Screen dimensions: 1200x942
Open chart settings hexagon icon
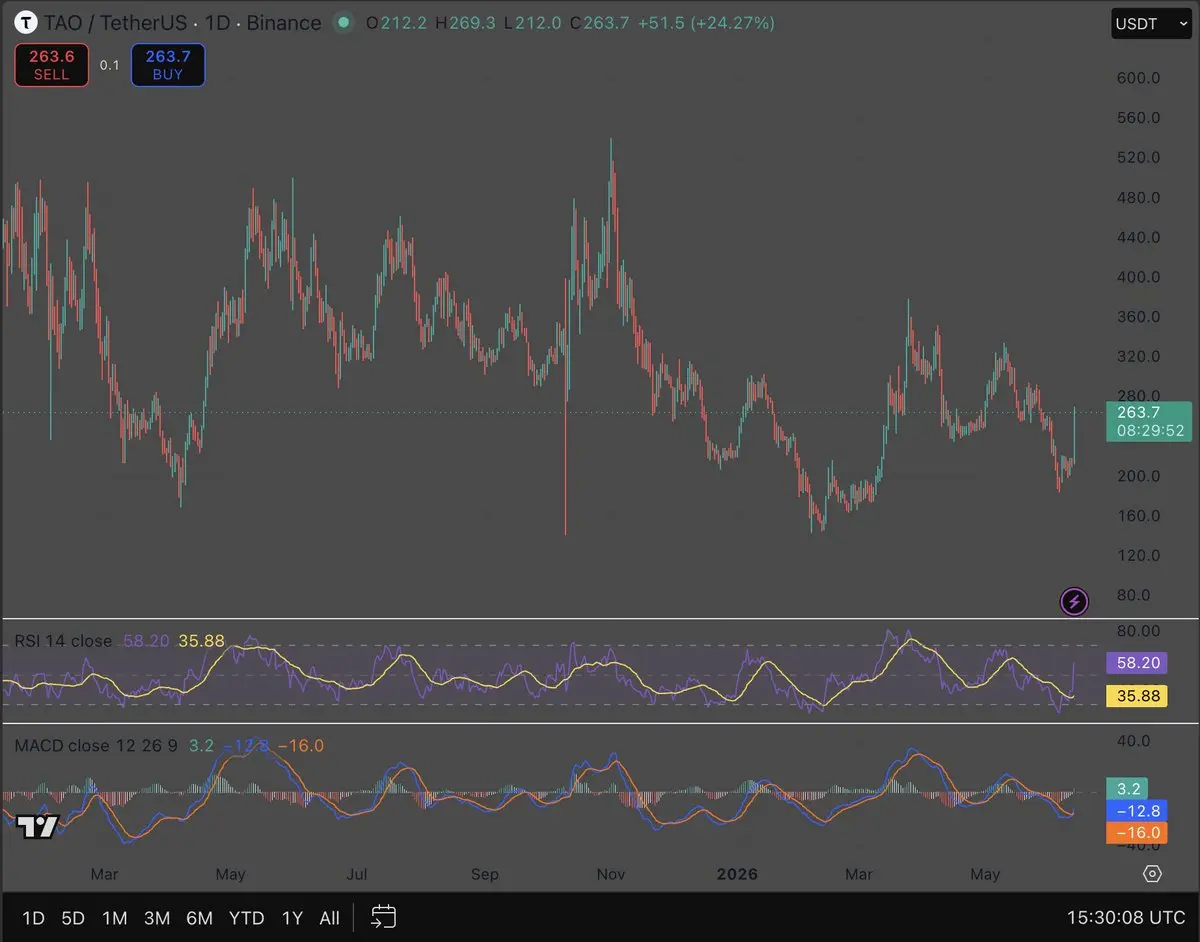1152,874
